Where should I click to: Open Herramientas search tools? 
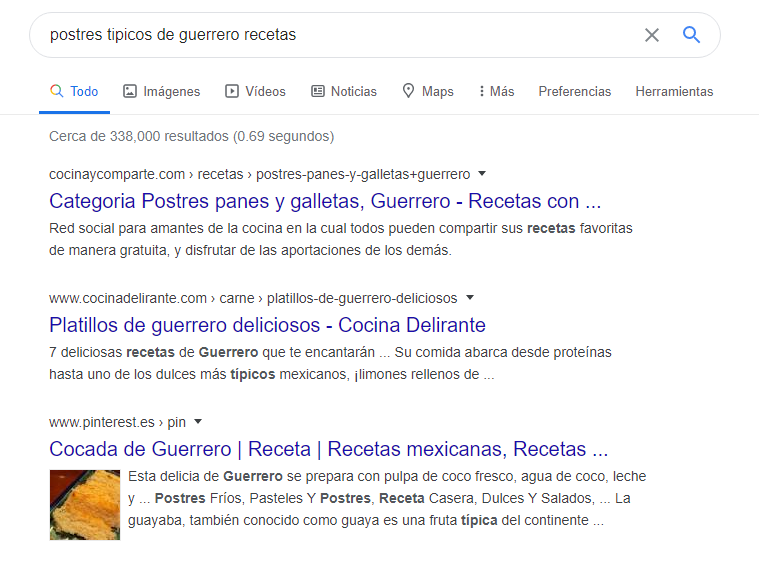click(674, 91)
